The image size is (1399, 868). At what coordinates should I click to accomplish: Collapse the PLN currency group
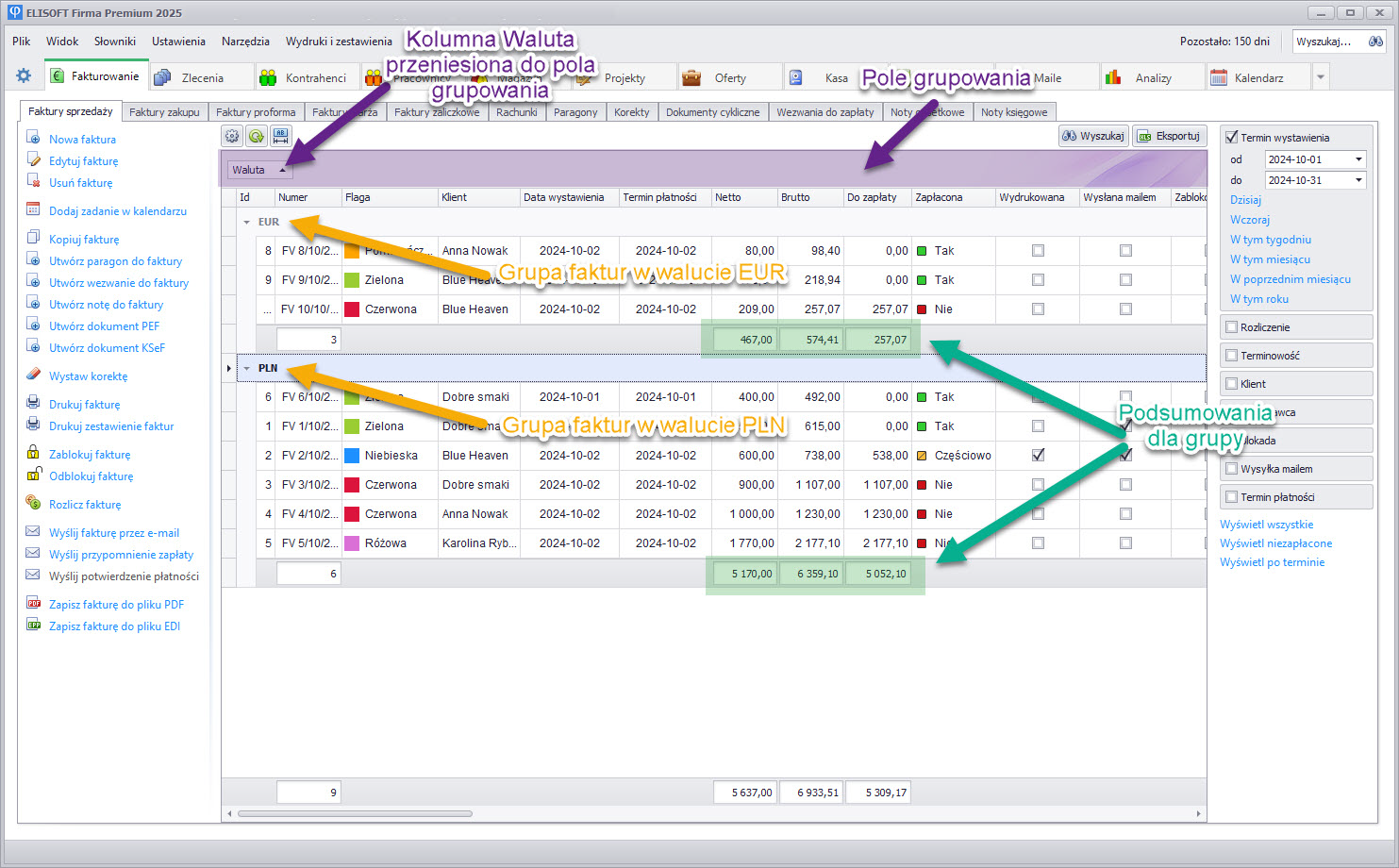click(x=247, y=369)
